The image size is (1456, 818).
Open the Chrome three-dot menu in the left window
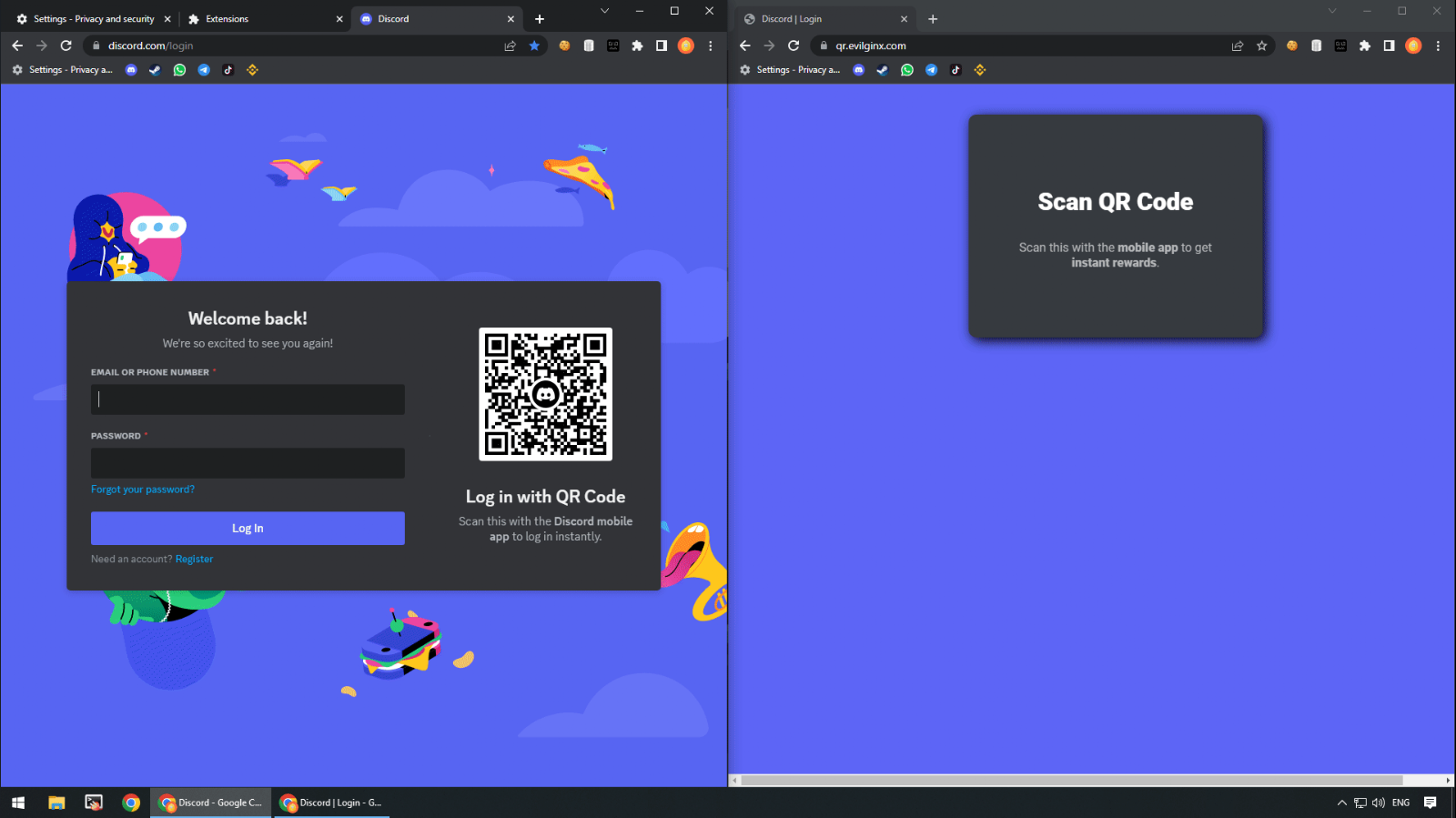click(x=711, y=45)
